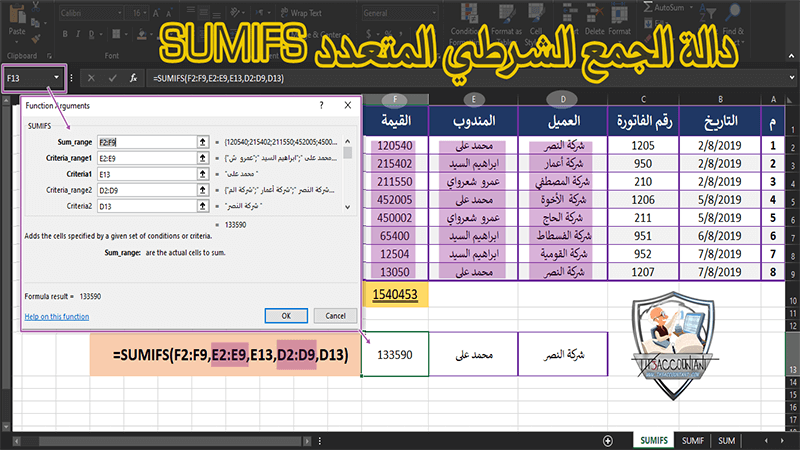Click the Sum_range input field

coord(147,142)
